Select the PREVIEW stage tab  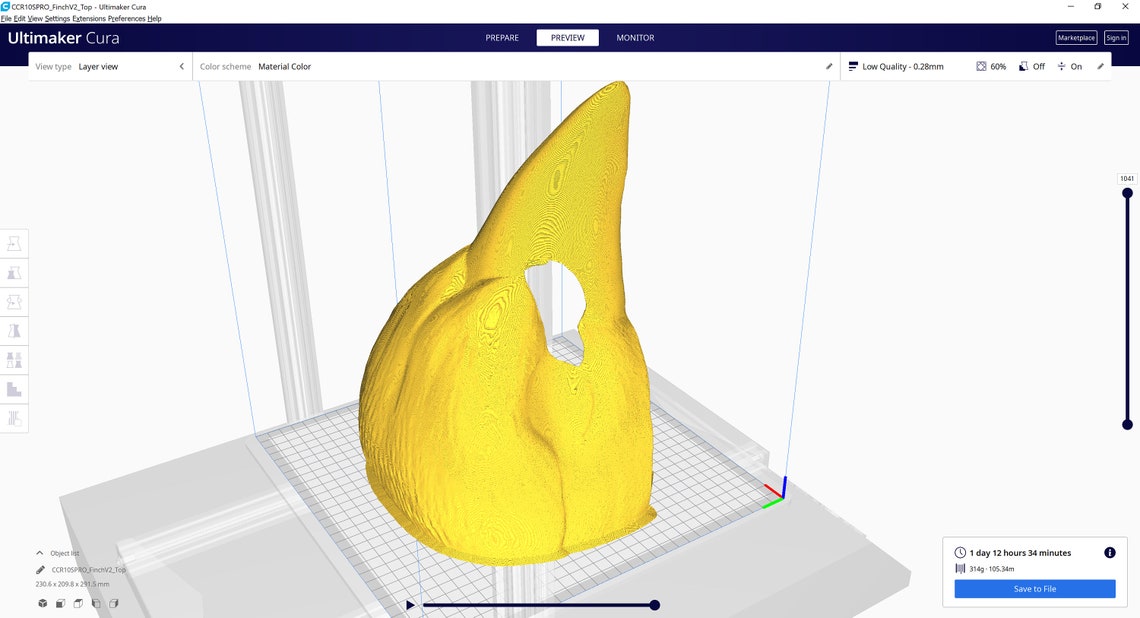[568, 38]
